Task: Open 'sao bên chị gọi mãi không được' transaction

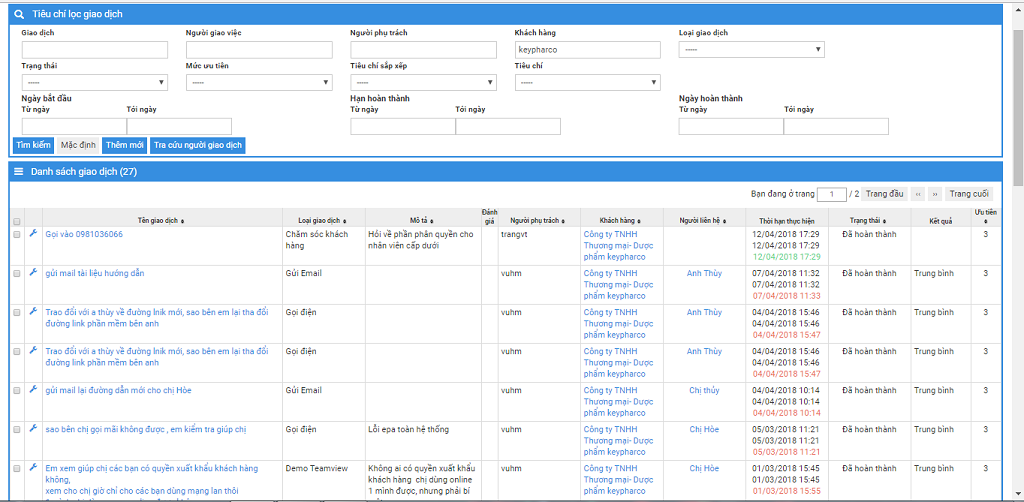Action: pos(146,429)
